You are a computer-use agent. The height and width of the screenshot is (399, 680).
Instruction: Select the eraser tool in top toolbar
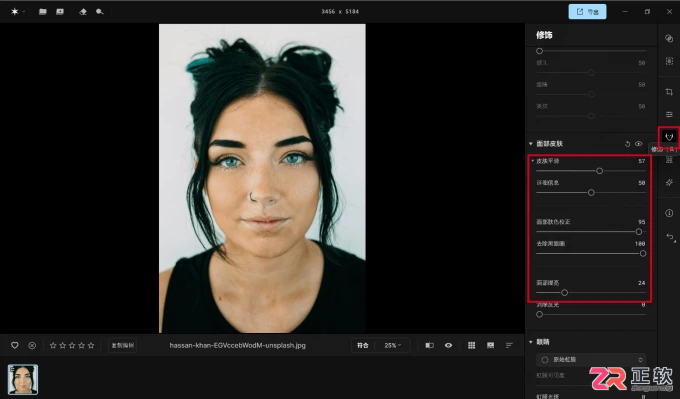point(83,12)
